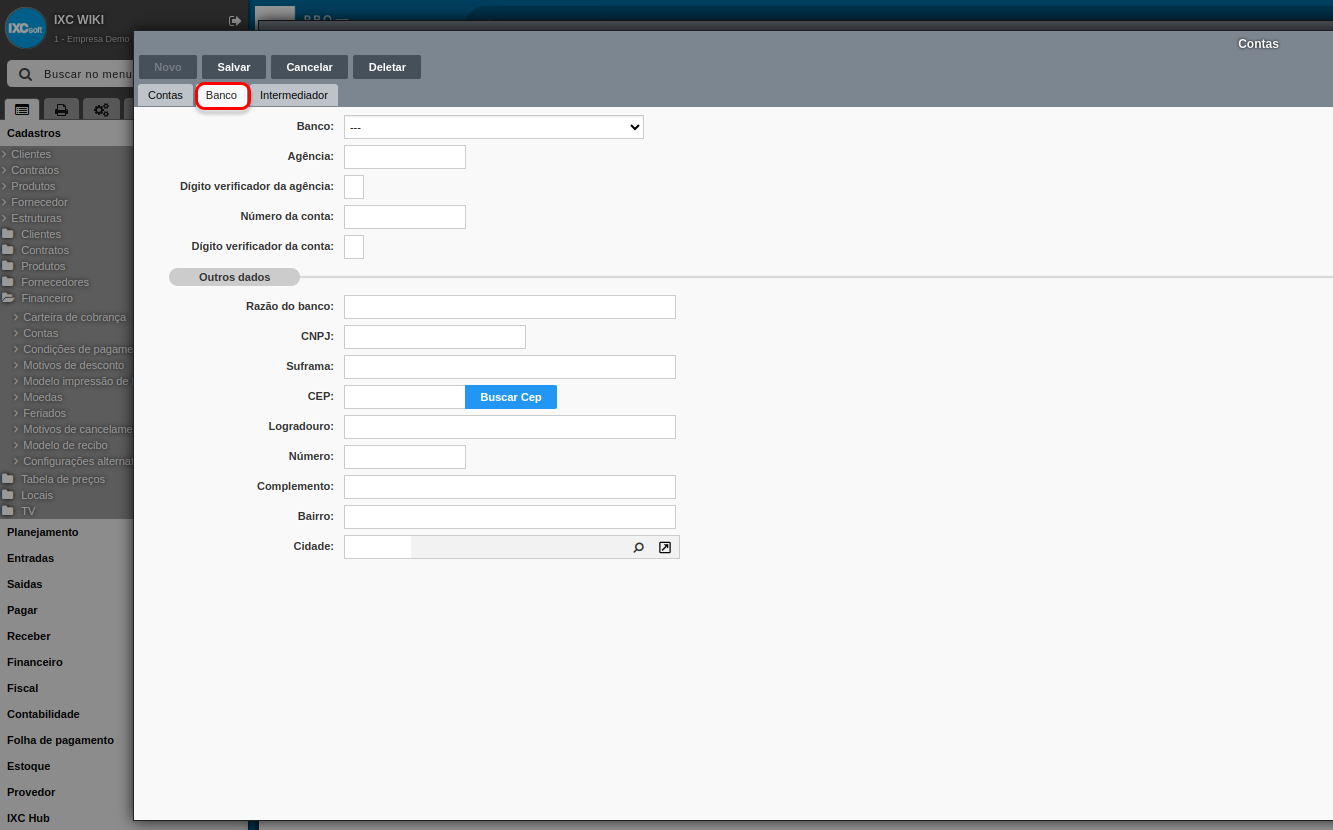The height and width of the screenshot is (830, 1333).
Task: Focus the Agência input field
Action: coord(405,157)
